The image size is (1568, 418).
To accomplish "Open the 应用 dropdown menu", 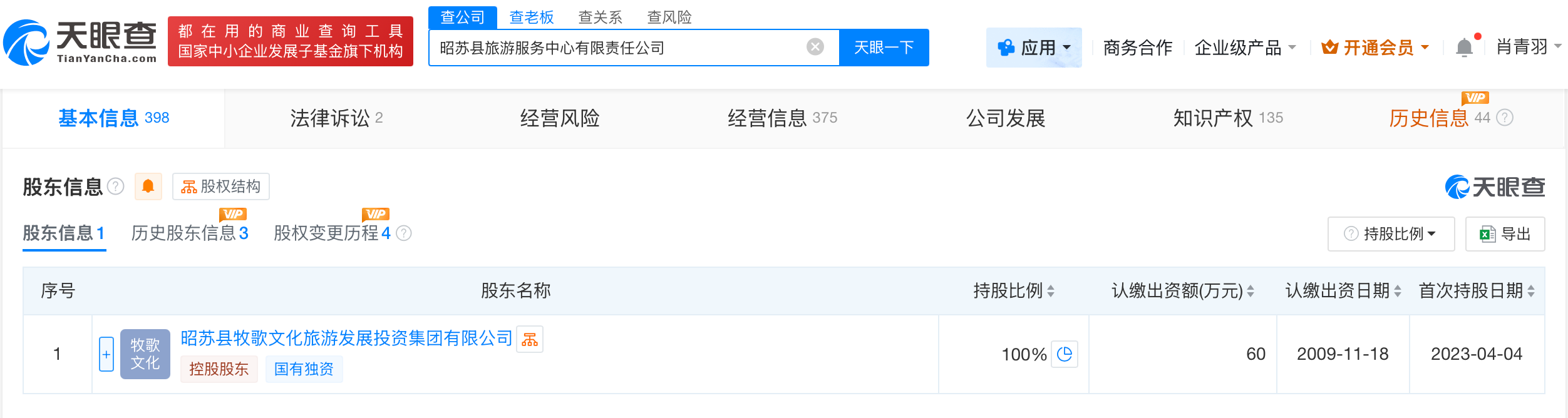I will coord(1034,48).
